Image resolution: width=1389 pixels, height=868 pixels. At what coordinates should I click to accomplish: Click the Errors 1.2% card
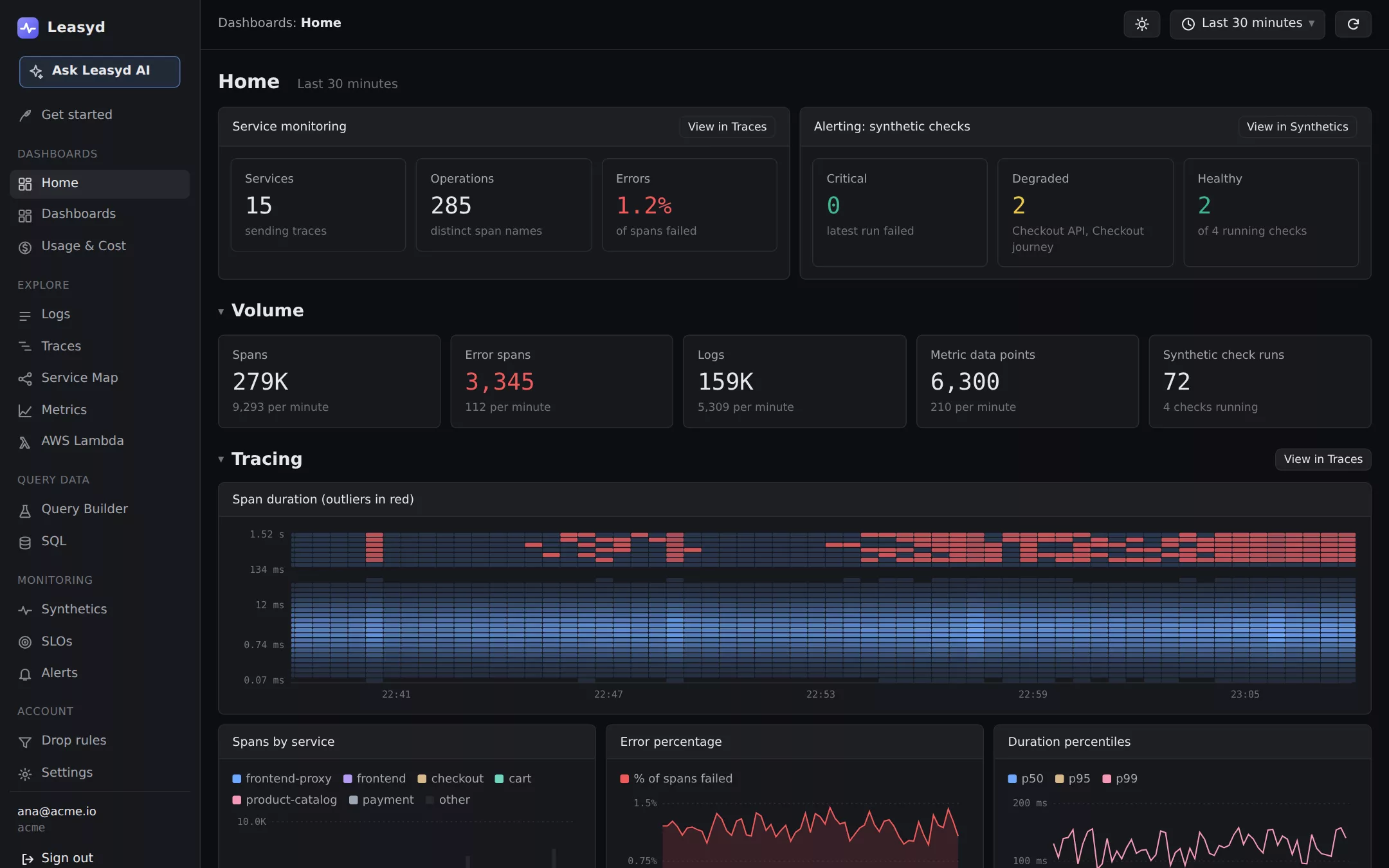pos(689,205)
